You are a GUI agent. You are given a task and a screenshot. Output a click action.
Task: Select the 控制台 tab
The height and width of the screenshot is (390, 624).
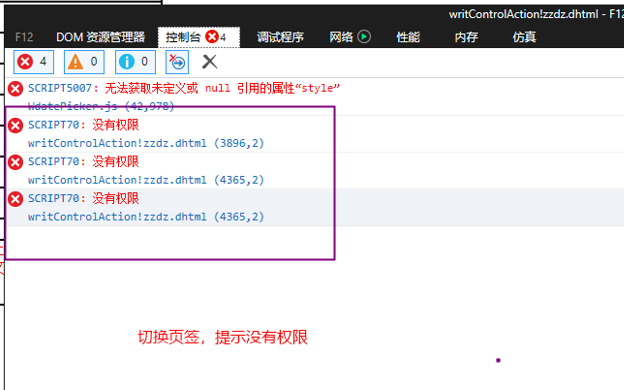(199, 37)
